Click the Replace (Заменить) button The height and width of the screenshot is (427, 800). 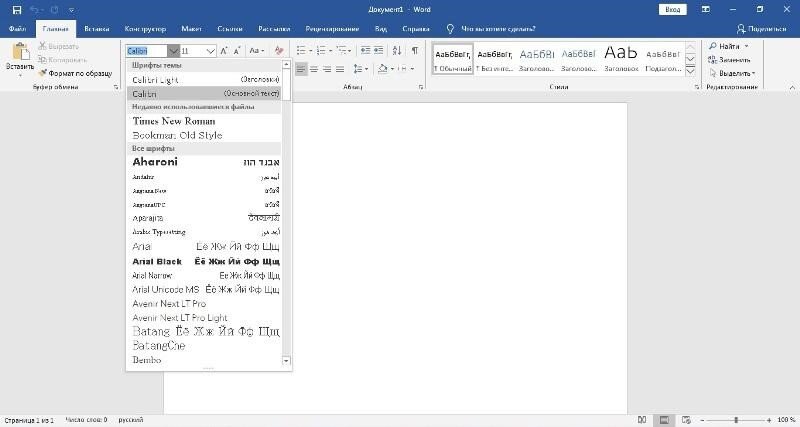729,60
